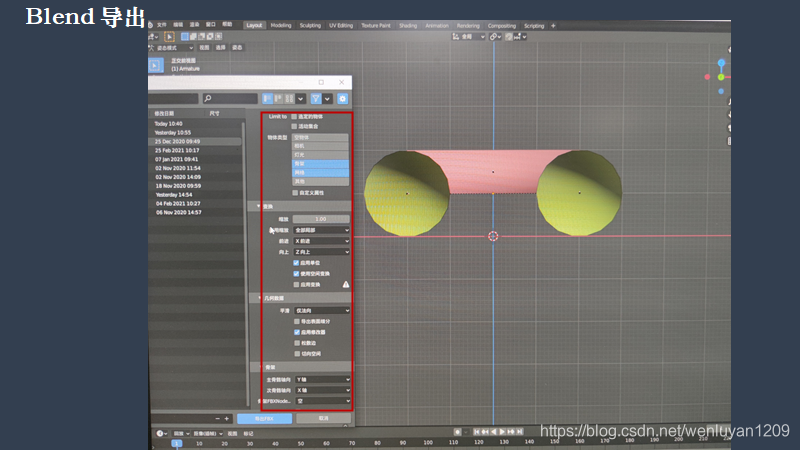This screenshot has width=800, height=450.
Task: Click the Blender logo icon in menu bar
Action: (151, 24)
